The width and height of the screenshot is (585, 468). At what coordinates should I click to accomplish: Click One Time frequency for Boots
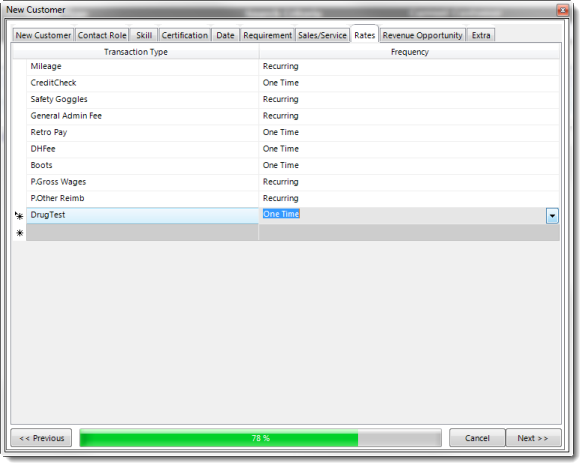pyautogui.click(x=409, y=165)
